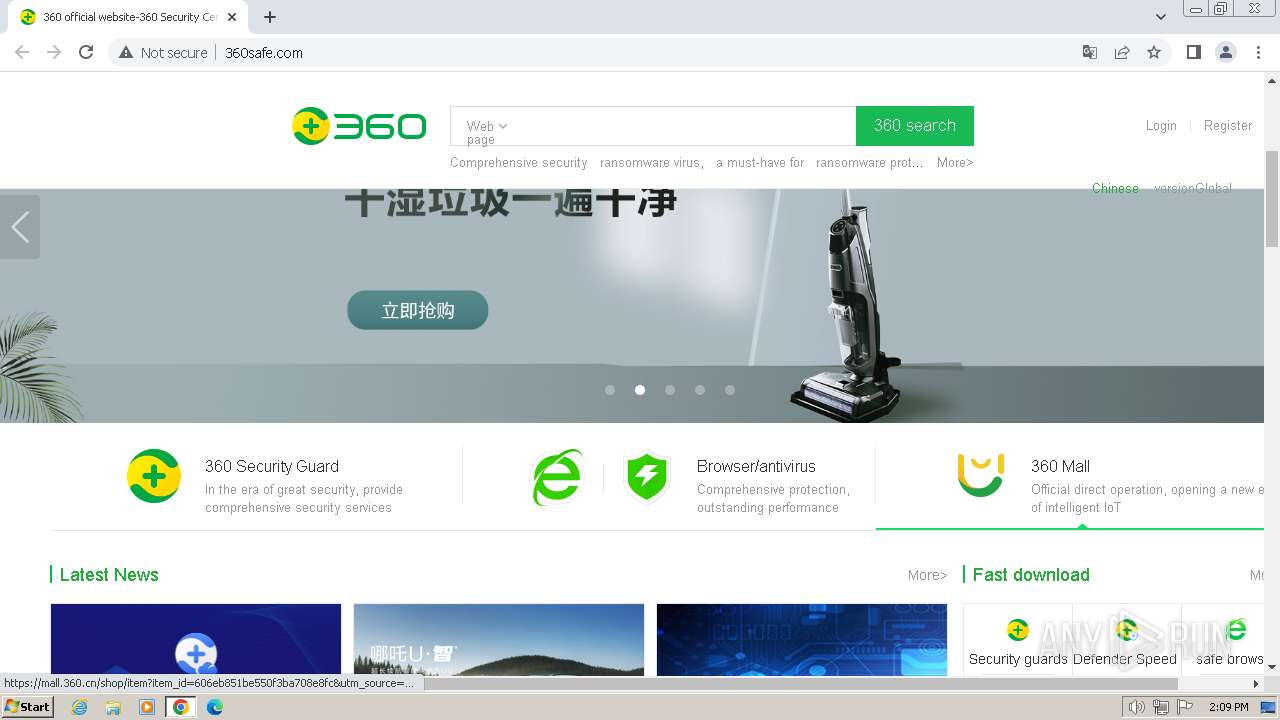The width and height of the screenshot is (1280, 720).
Task: Click Defender Speed fast download icon
Action: click(1127, 630)
